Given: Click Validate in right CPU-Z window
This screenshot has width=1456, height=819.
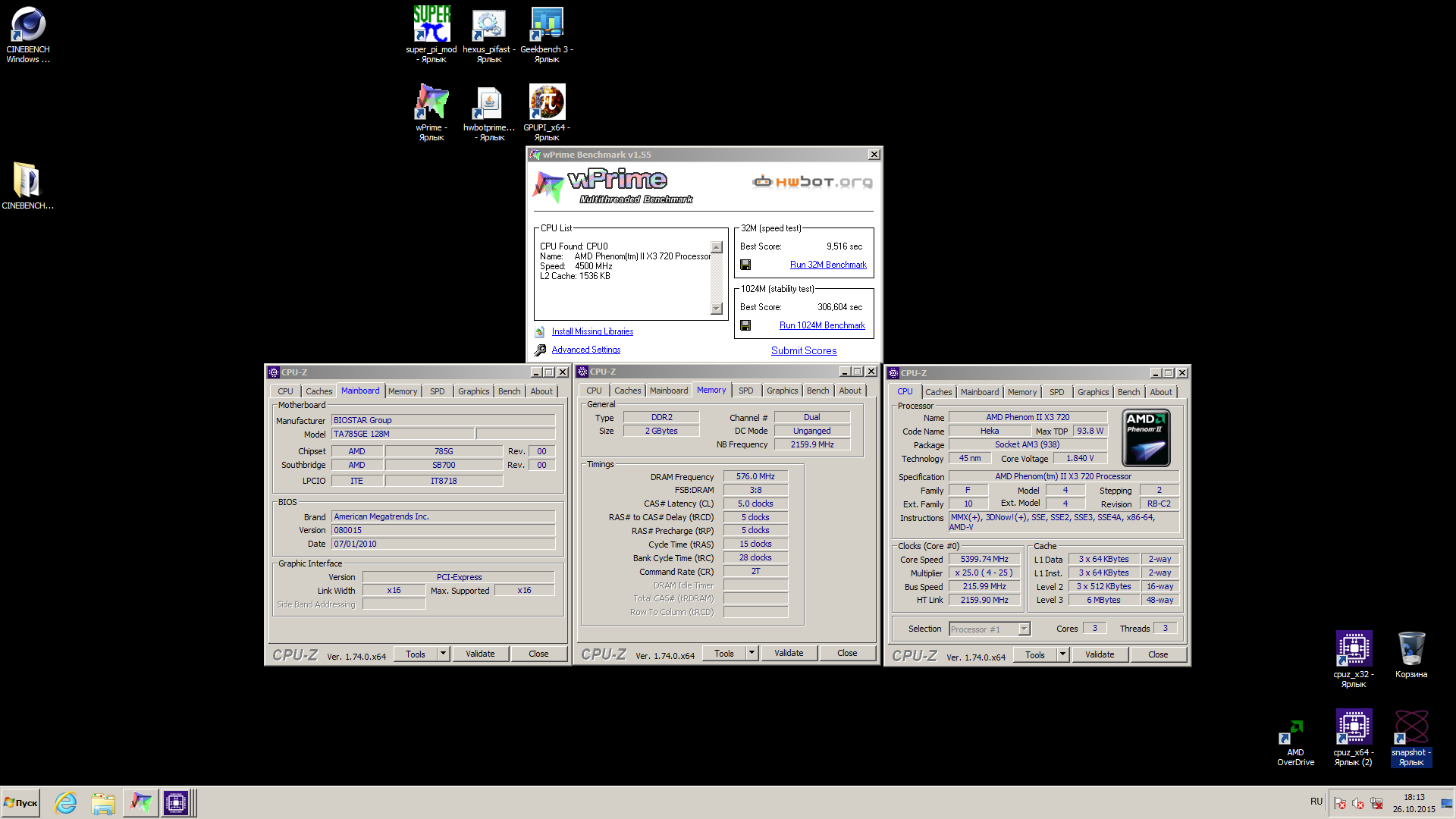Looking at the screenshot, I should tap(1100, 654).
